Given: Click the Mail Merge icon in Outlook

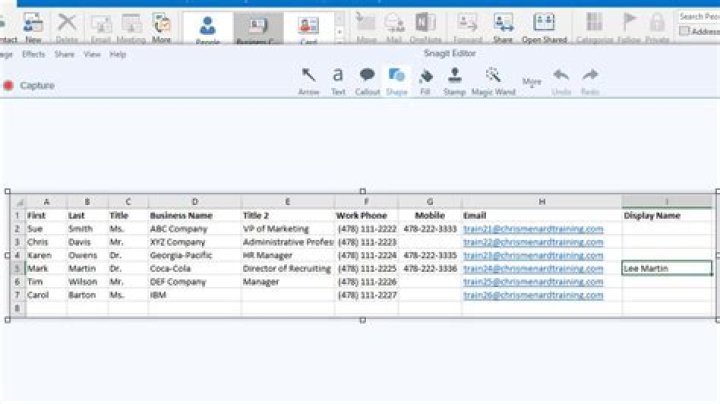Looking at the screenshot, I should pos(394,28).
